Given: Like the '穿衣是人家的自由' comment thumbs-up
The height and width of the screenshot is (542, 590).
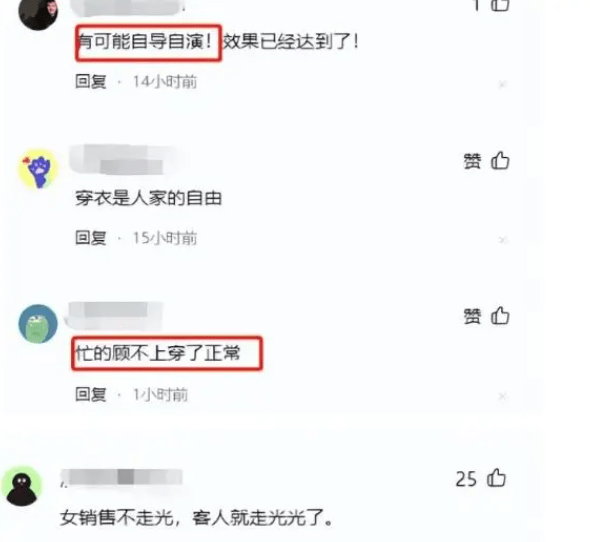Looking at the screenshot, I should [x=500, y=161].
